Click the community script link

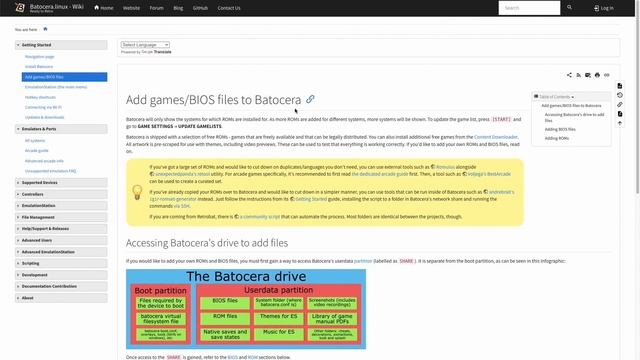[x=260, y=217]
